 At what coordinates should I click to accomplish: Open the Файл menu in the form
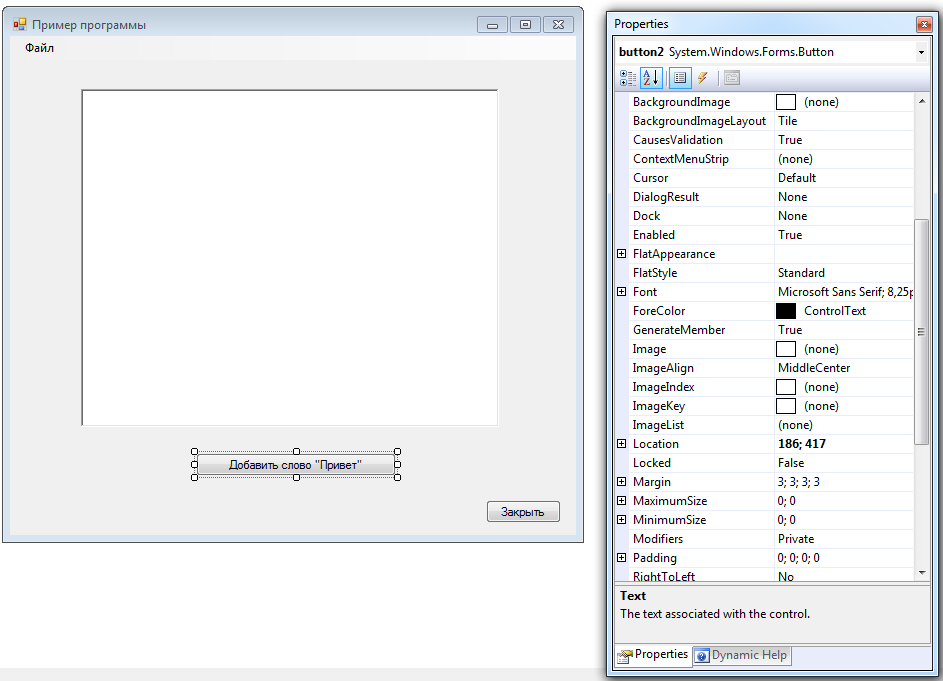[x=40, y=48]
